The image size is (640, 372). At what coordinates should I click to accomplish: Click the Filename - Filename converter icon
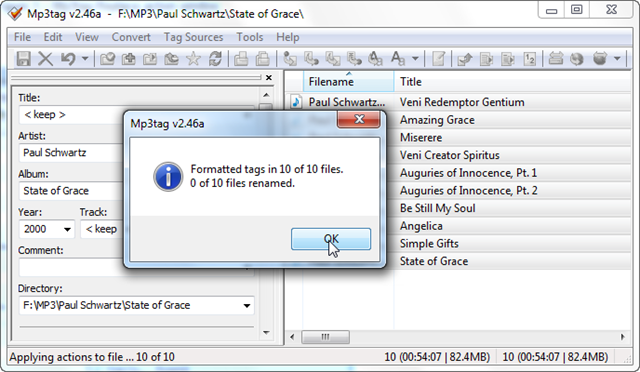pyautogui.click(x=333, y=59)
